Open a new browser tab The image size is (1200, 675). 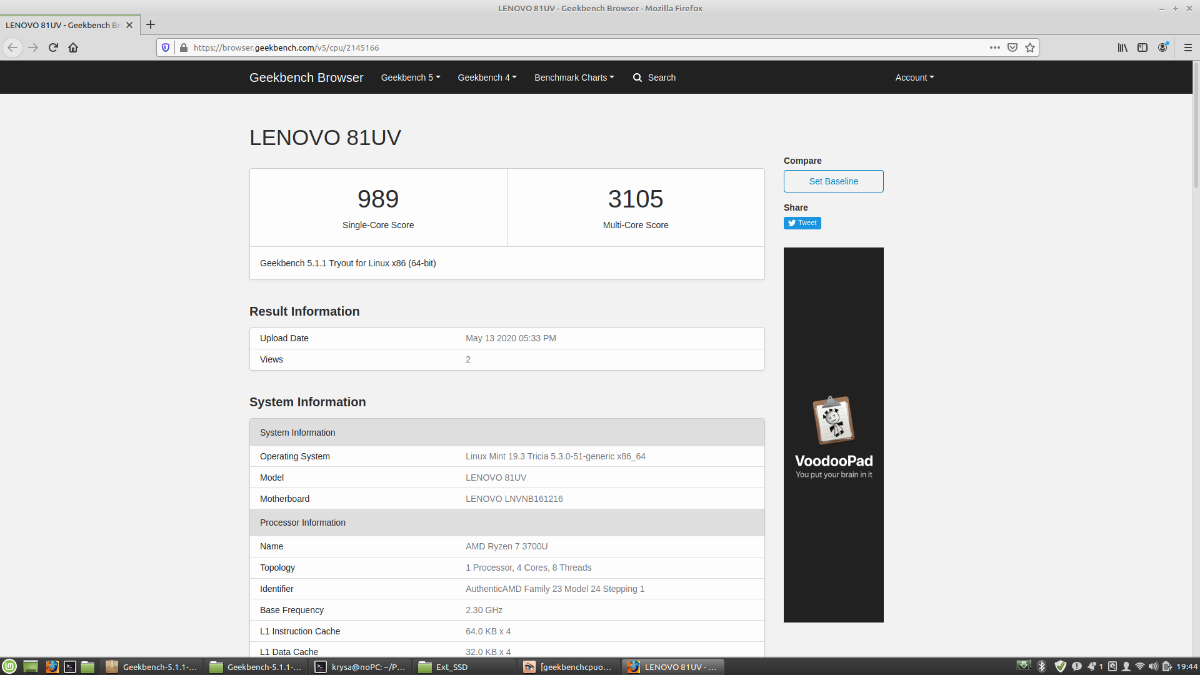[151, 24]
